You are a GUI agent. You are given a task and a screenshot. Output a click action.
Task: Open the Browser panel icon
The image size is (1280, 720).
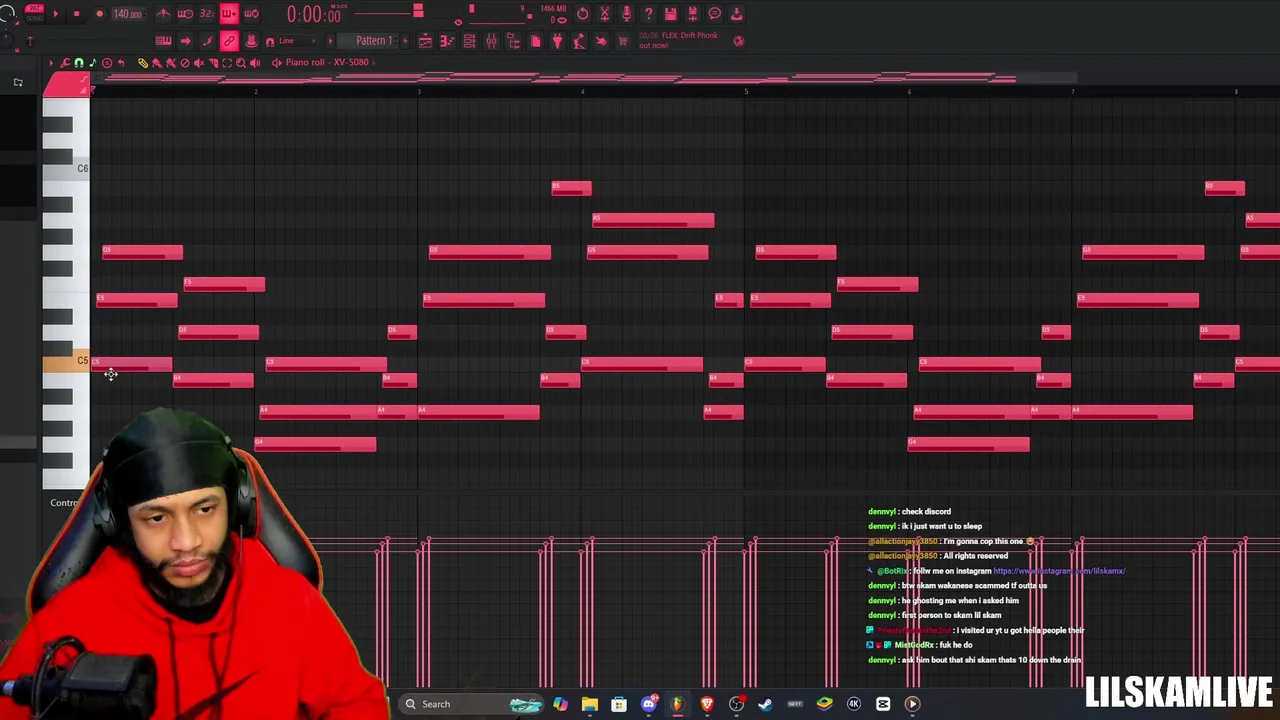pos(513,41)
